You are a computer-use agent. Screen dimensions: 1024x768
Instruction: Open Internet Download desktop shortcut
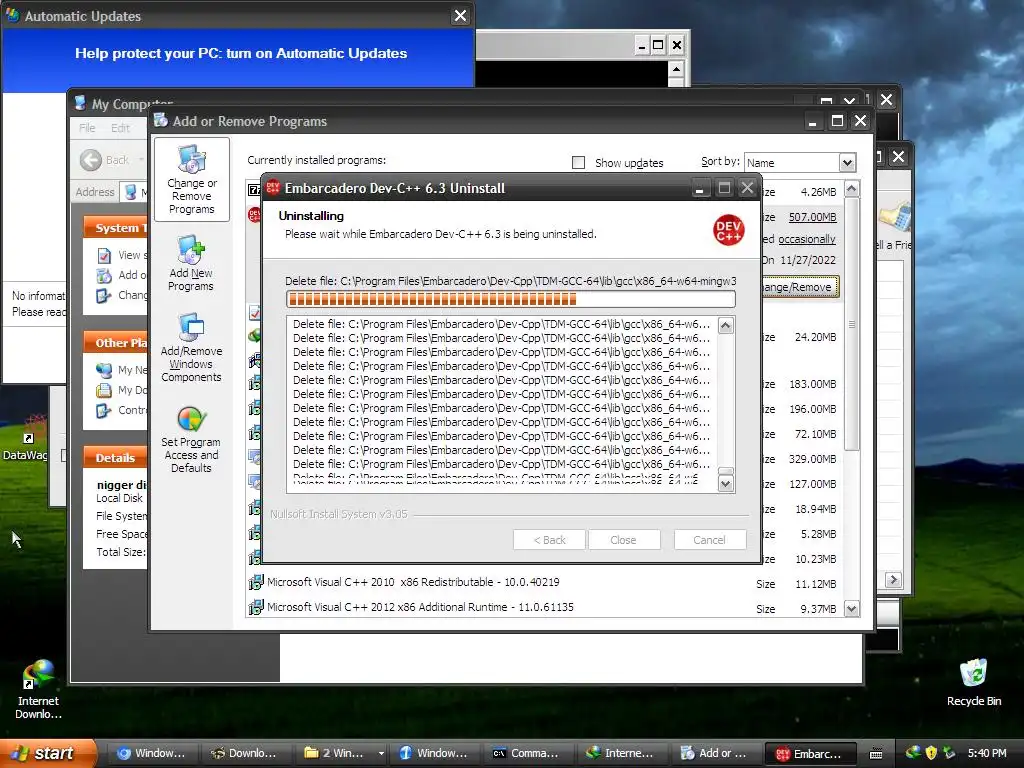coord(39,689)
